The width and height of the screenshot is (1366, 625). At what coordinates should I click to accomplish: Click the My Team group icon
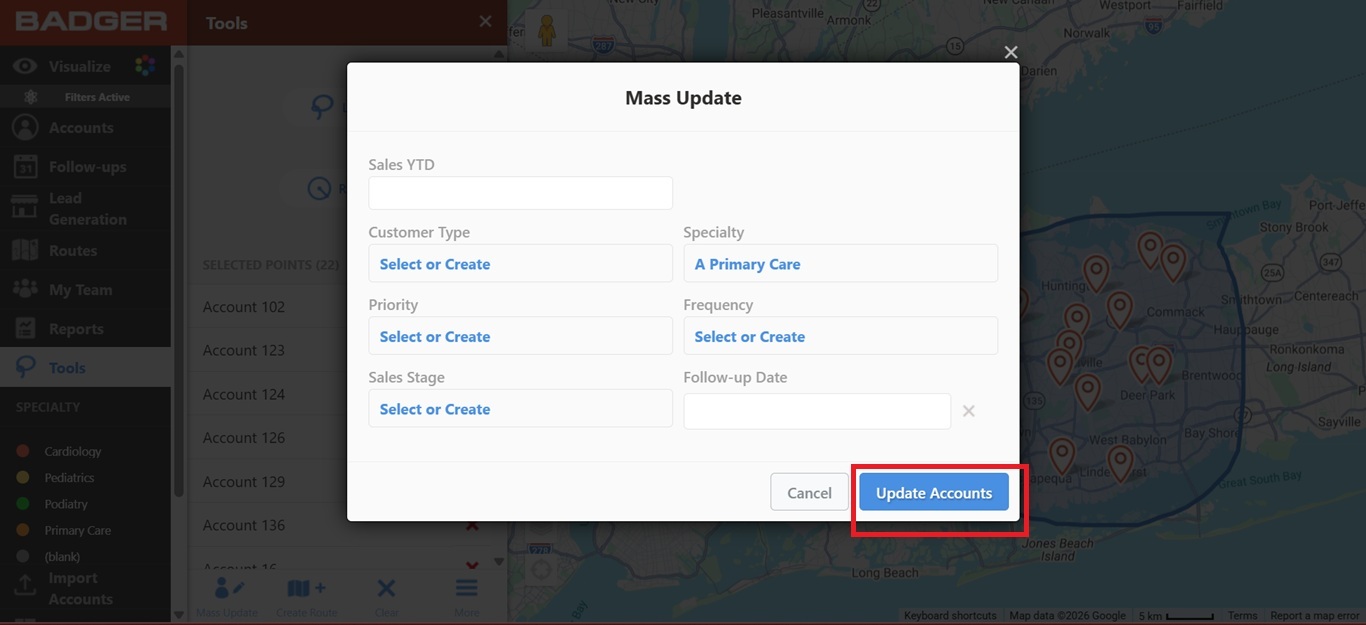click(x=25, y=290)
